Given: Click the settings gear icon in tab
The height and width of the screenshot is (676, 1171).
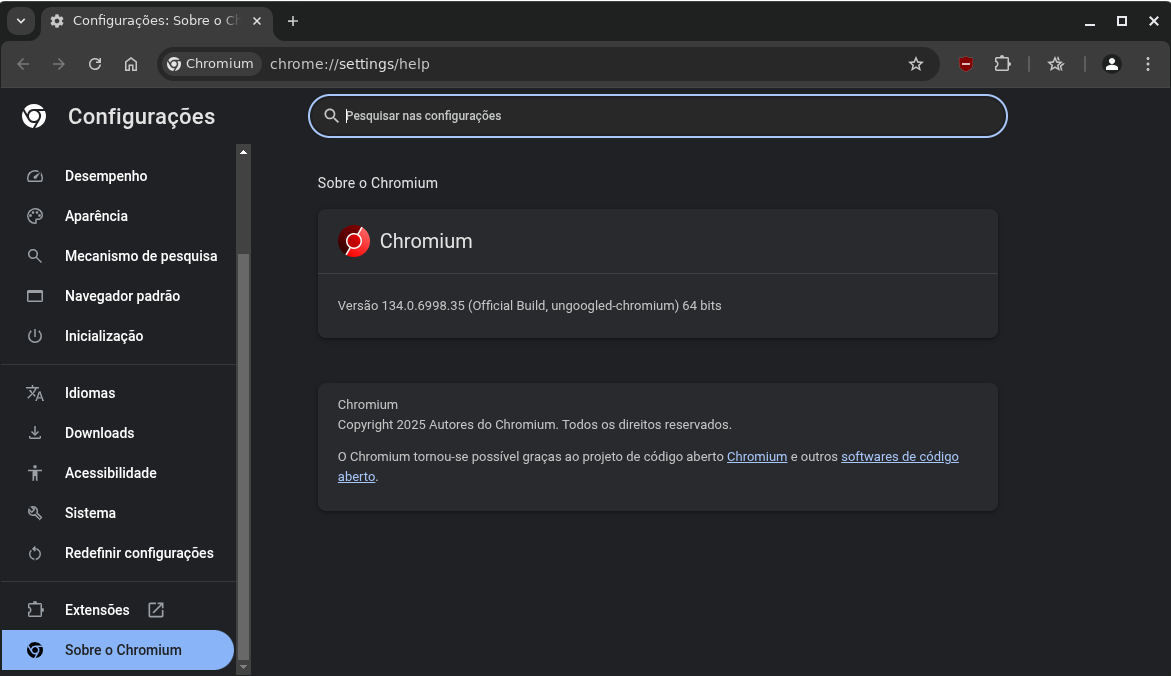Looking at the screenshot, I should 57,22.
